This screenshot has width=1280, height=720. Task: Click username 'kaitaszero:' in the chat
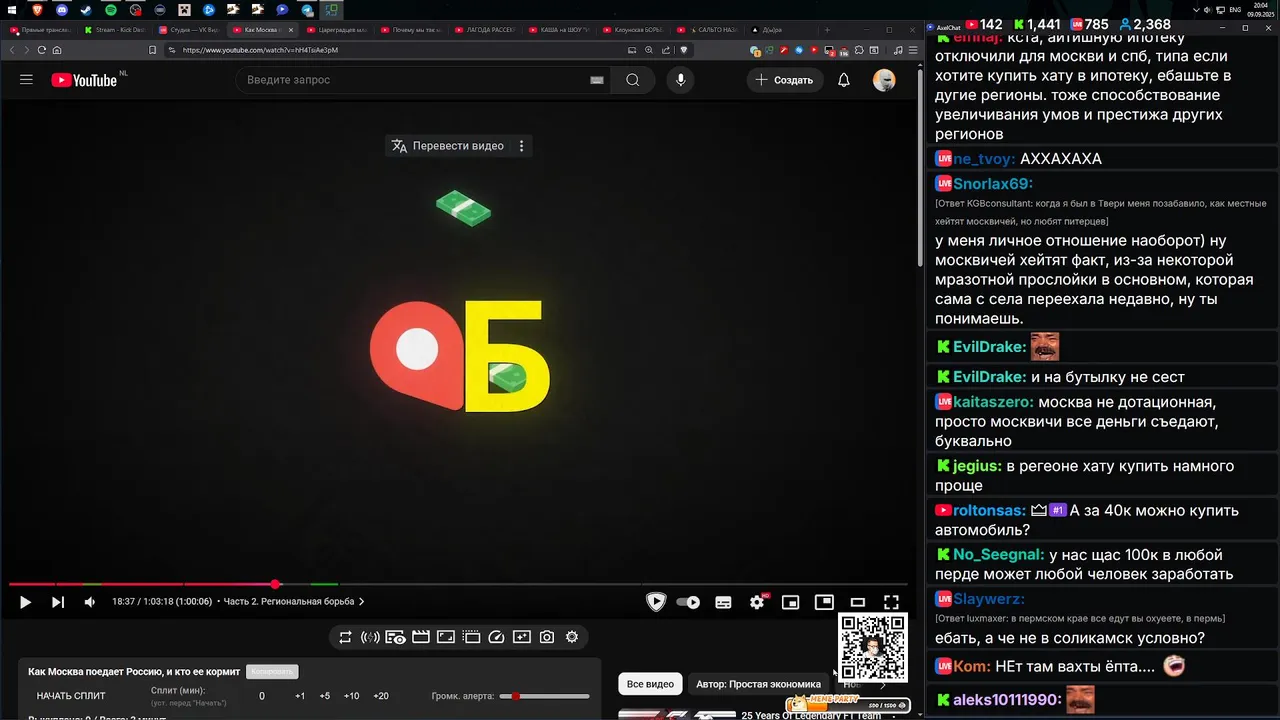pyautogui.click(x=994, y=402)
